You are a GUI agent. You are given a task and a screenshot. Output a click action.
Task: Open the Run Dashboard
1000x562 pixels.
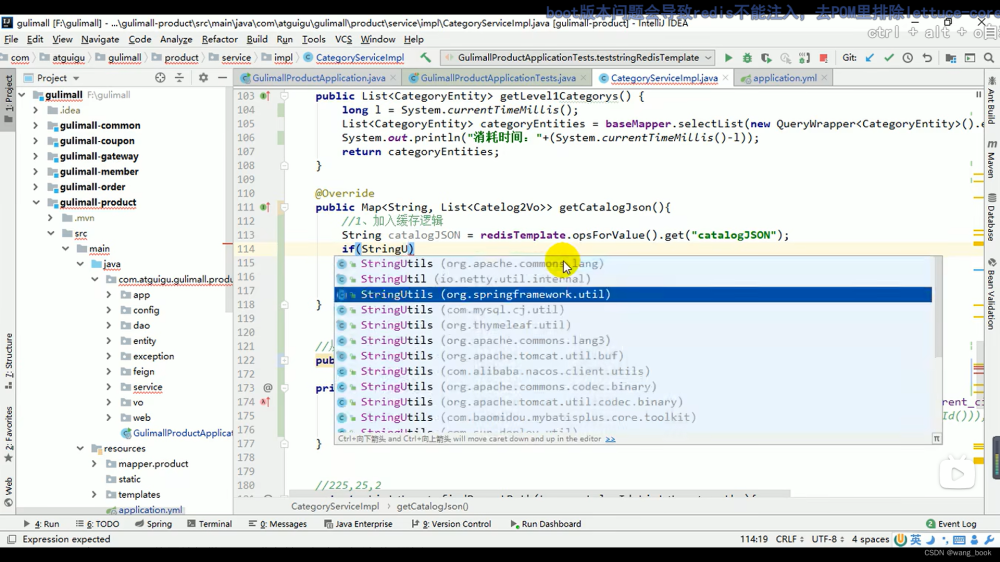(545, 524)
